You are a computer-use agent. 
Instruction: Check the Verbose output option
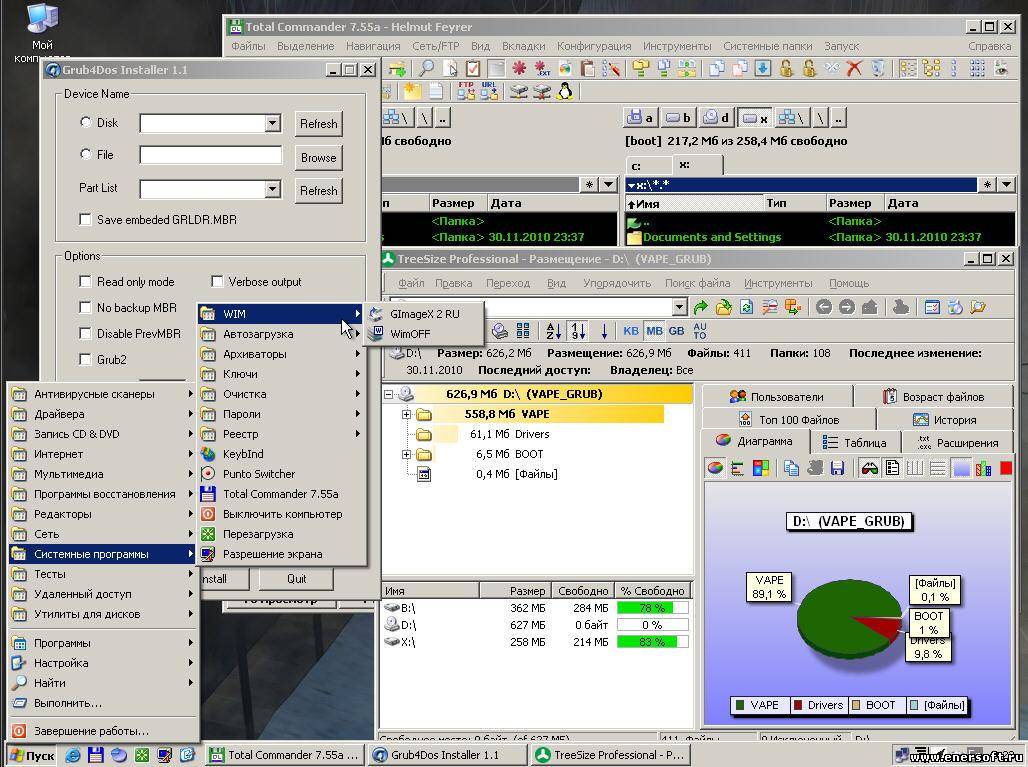click(x=217, y=281)
